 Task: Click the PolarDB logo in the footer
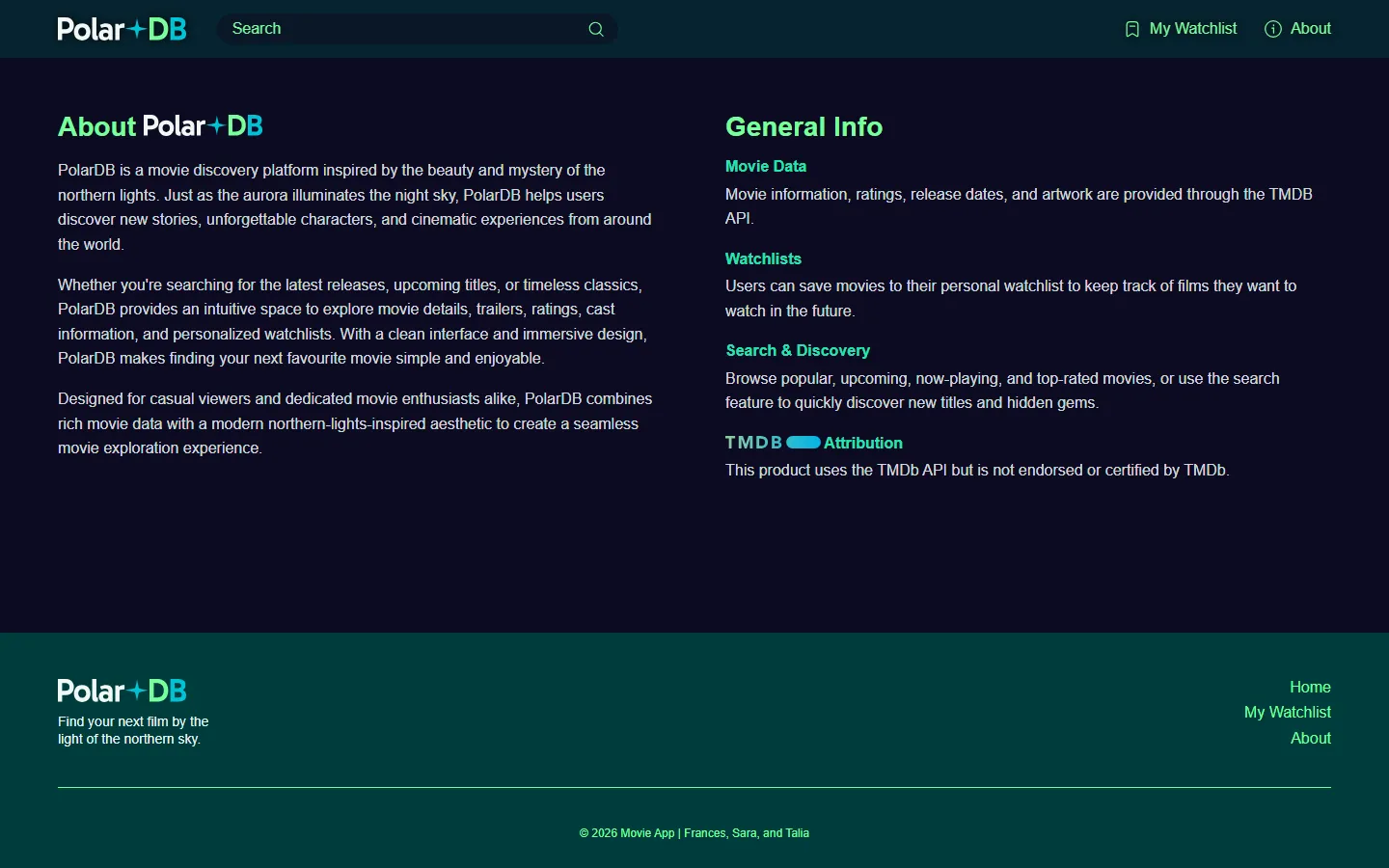[122, 691]
